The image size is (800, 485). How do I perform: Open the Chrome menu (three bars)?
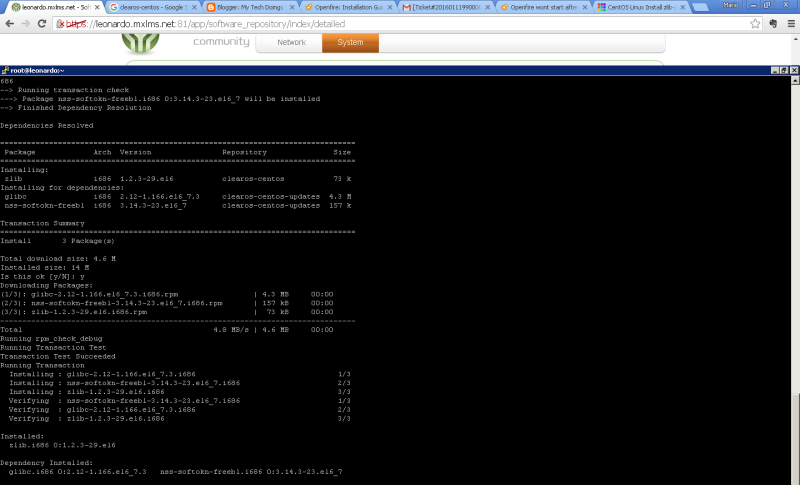click(x=791, y=23)
